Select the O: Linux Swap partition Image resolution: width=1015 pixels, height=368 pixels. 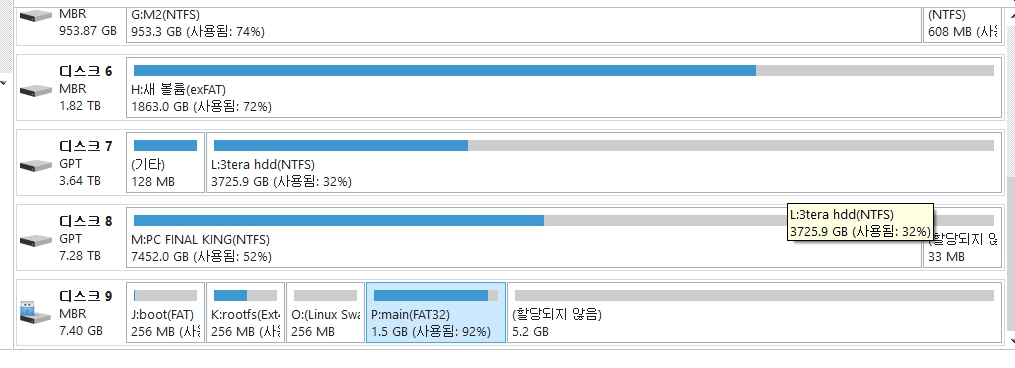(x=326, y=312)
